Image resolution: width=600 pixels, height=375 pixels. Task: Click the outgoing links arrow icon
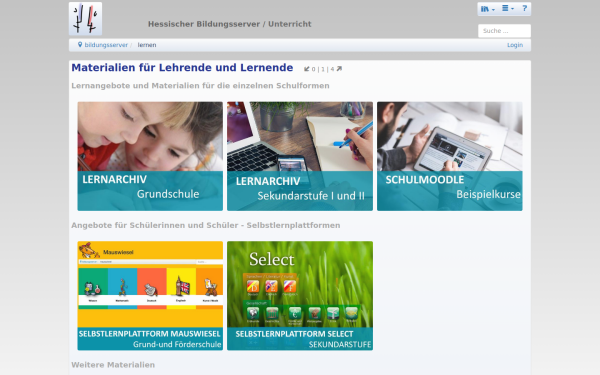(x=339, y=69)
